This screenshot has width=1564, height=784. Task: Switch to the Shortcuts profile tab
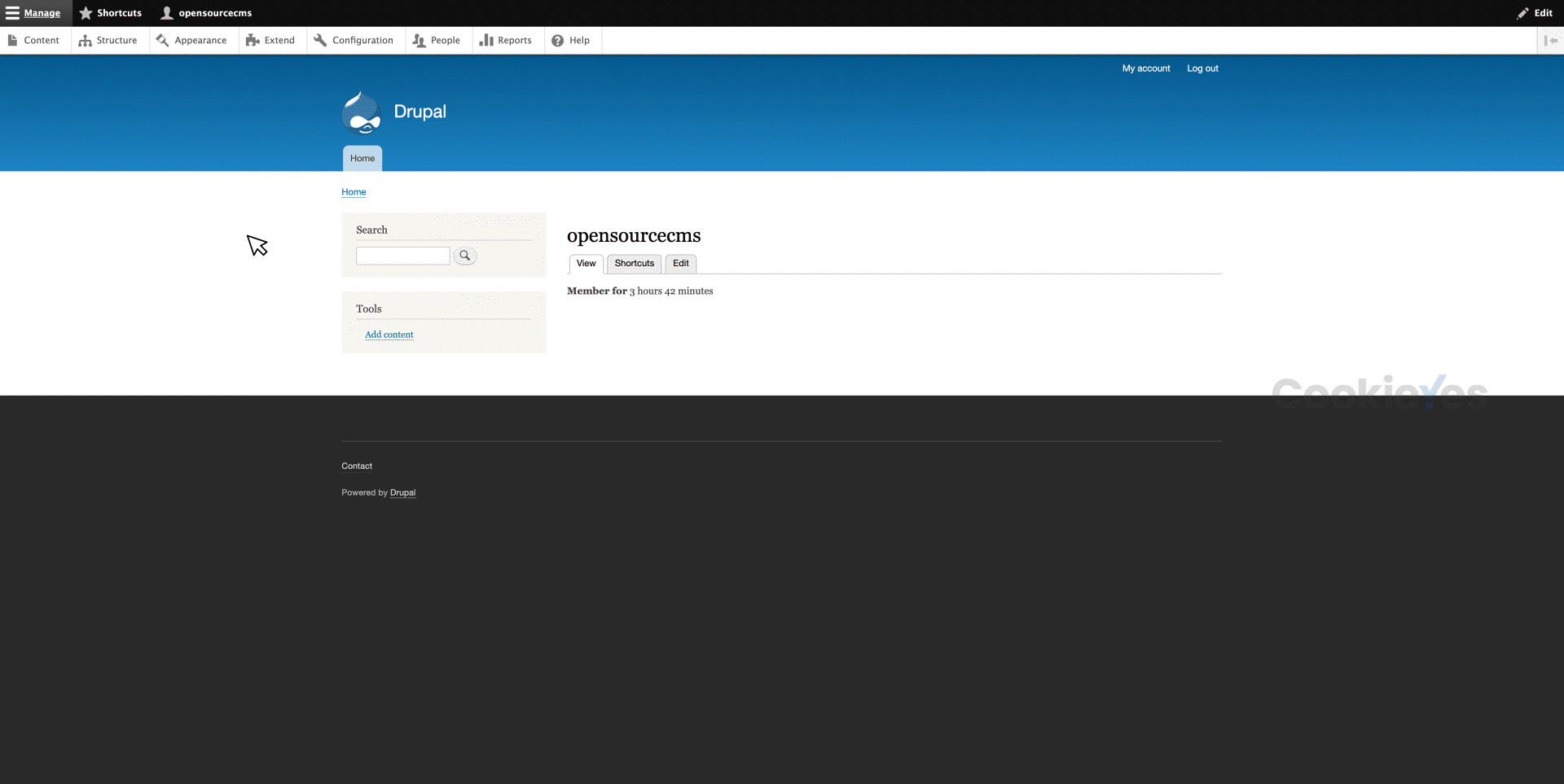coord(634,264)
